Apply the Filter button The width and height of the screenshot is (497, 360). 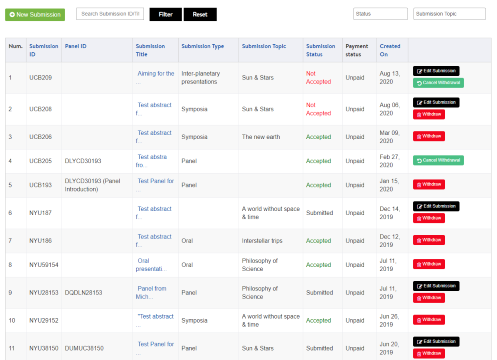(x=166, y=15)
